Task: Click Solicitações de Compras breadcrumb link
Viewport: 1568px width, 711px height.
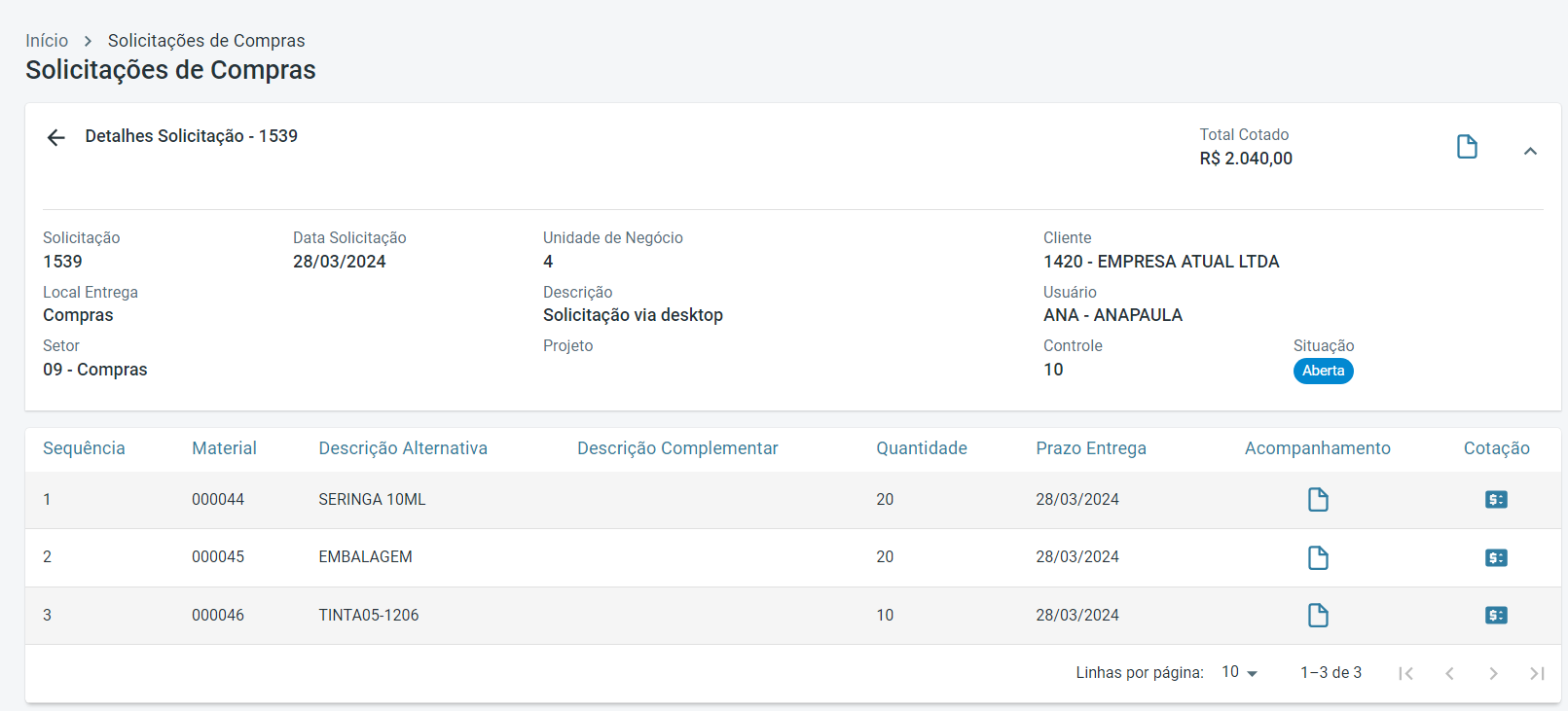Action: click(x=206, y=41)
